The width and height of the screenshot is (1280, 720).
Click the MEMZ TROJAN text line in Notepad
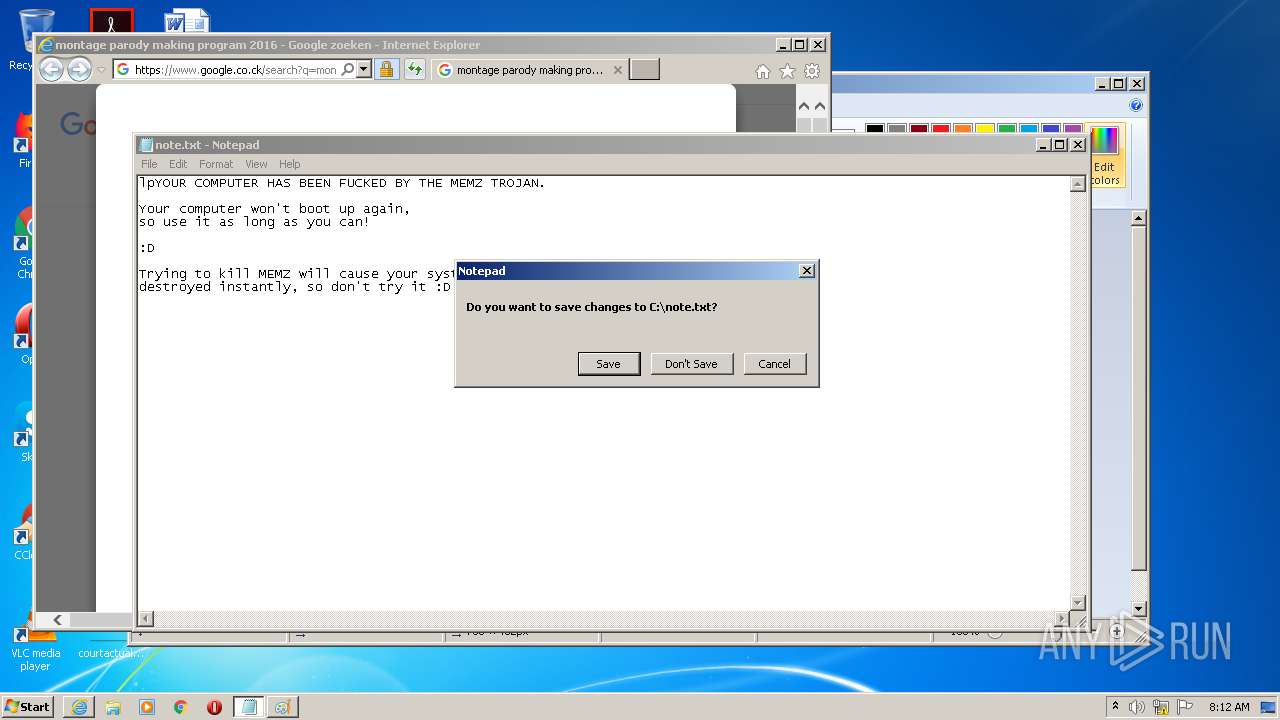[x=342, y=183]
